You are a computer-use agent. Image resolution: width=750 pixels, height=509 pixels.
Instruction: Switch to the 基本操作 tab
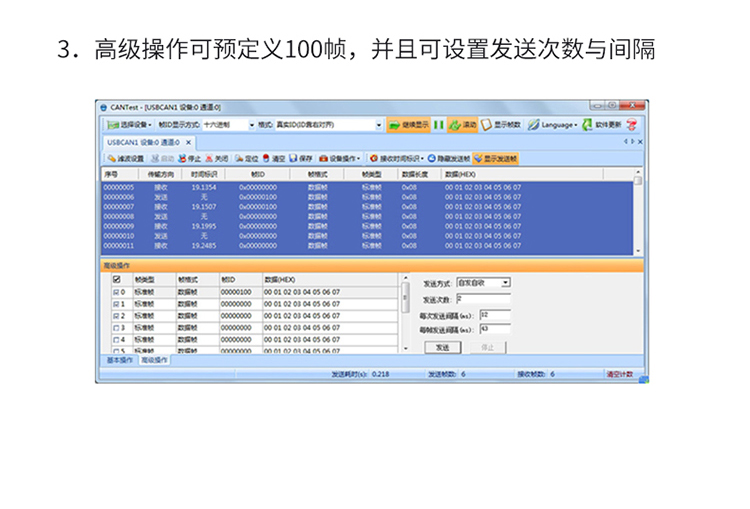[119, 359]
